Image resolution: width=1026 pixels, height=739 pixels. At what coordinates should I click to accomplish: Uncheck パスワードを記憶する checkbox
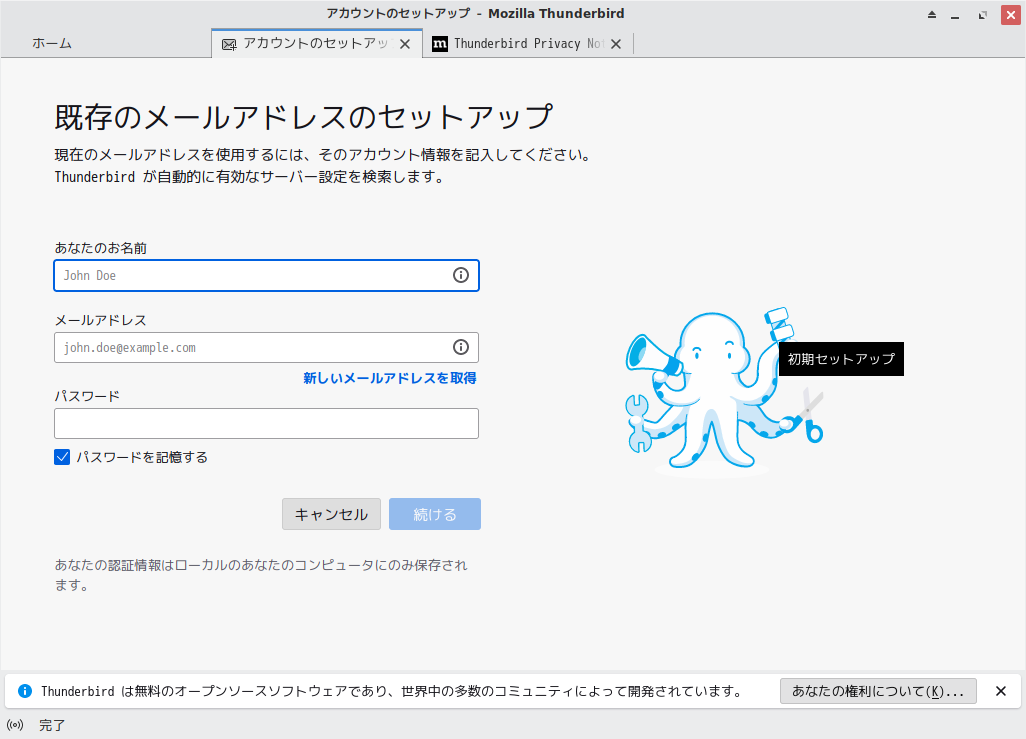[62, 457]
